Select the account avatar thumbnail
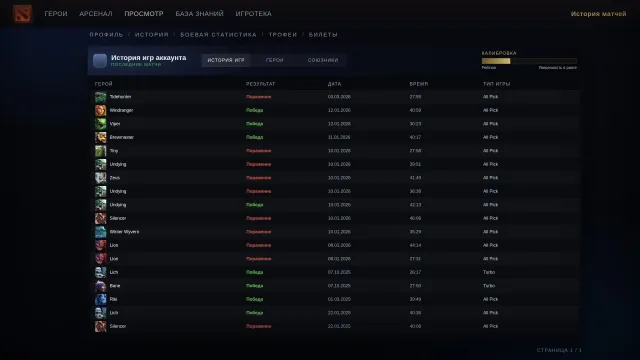This screenshot has width=640, height=360. tap(100, 61)
